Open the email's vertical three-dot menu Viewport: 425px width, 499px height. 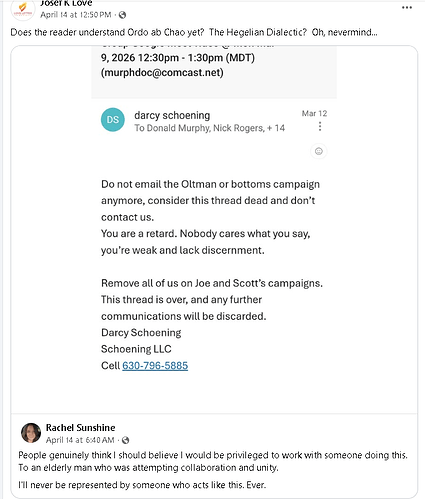(320, 127)
